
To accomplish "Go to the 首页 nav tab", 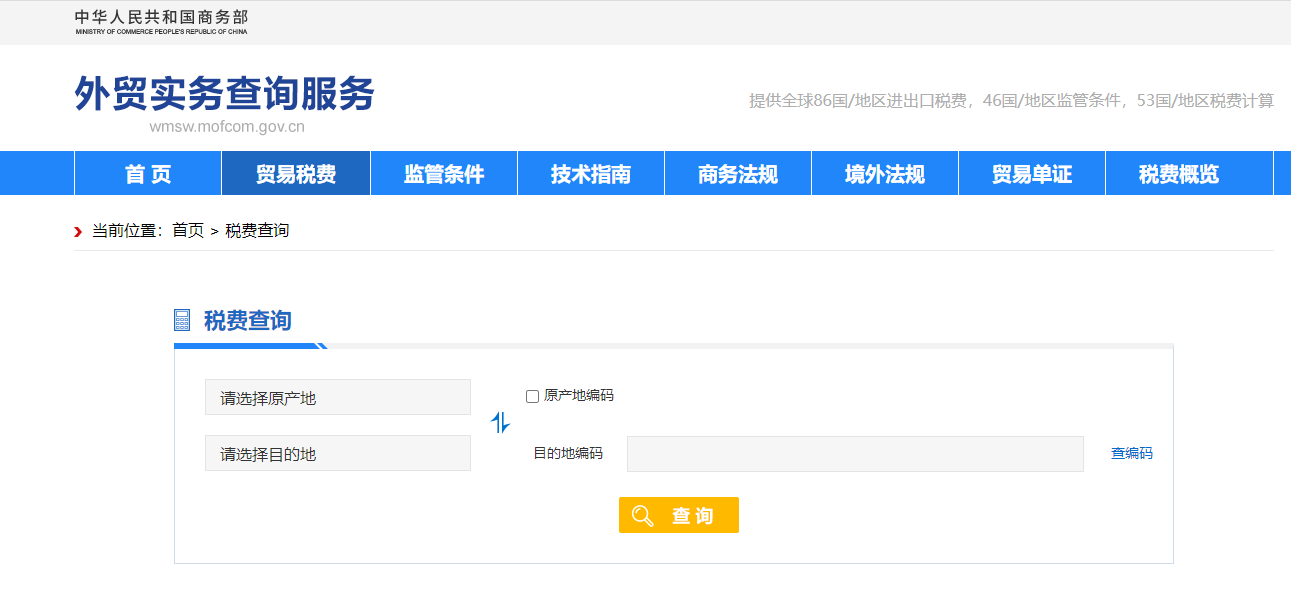I will point(148,173).
